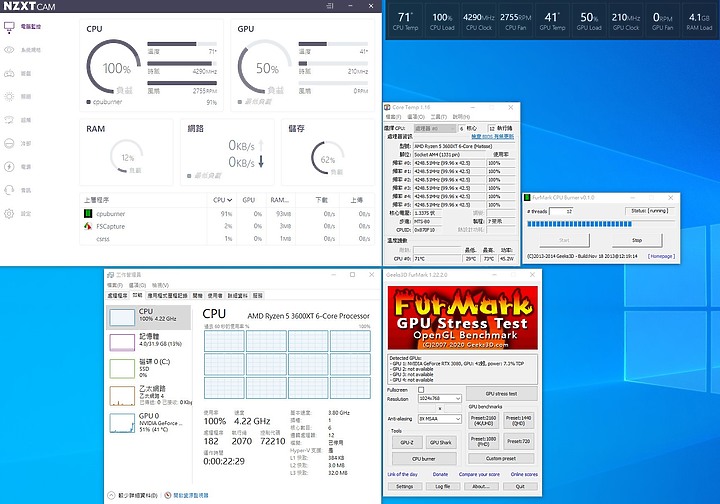Open the gear settings icon in NZXT CAM sidebar
The image size is (720, 504).
coord(9,213)
